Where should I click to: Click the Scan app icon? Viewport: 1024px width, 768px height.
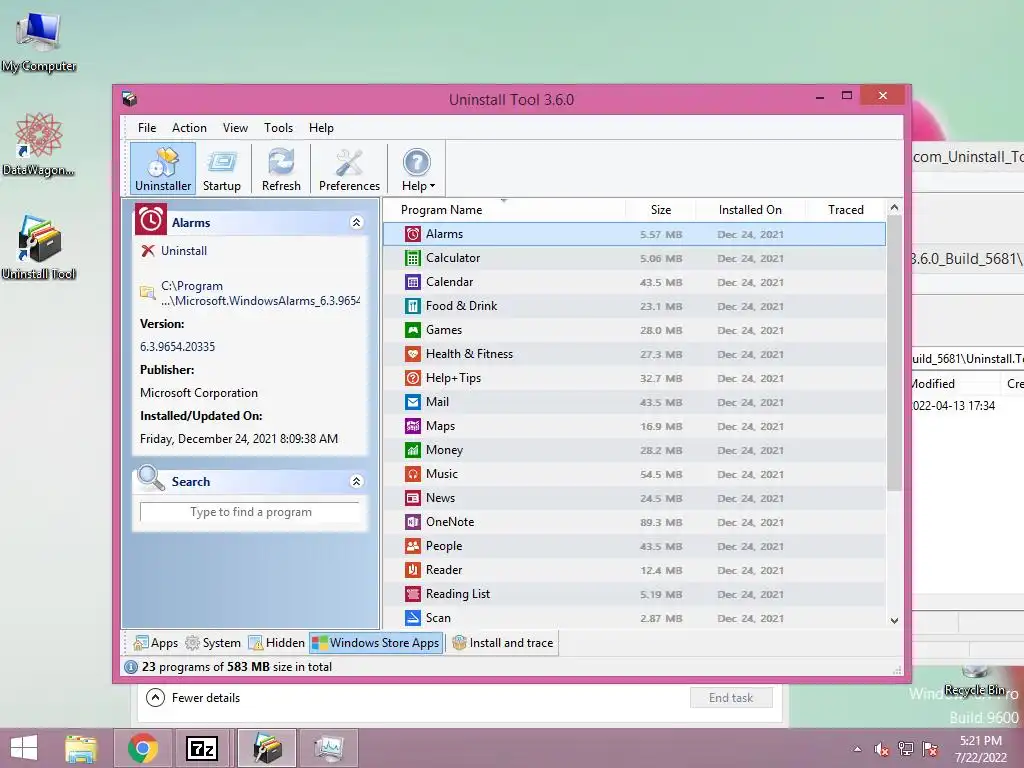[x=413, y=618]
